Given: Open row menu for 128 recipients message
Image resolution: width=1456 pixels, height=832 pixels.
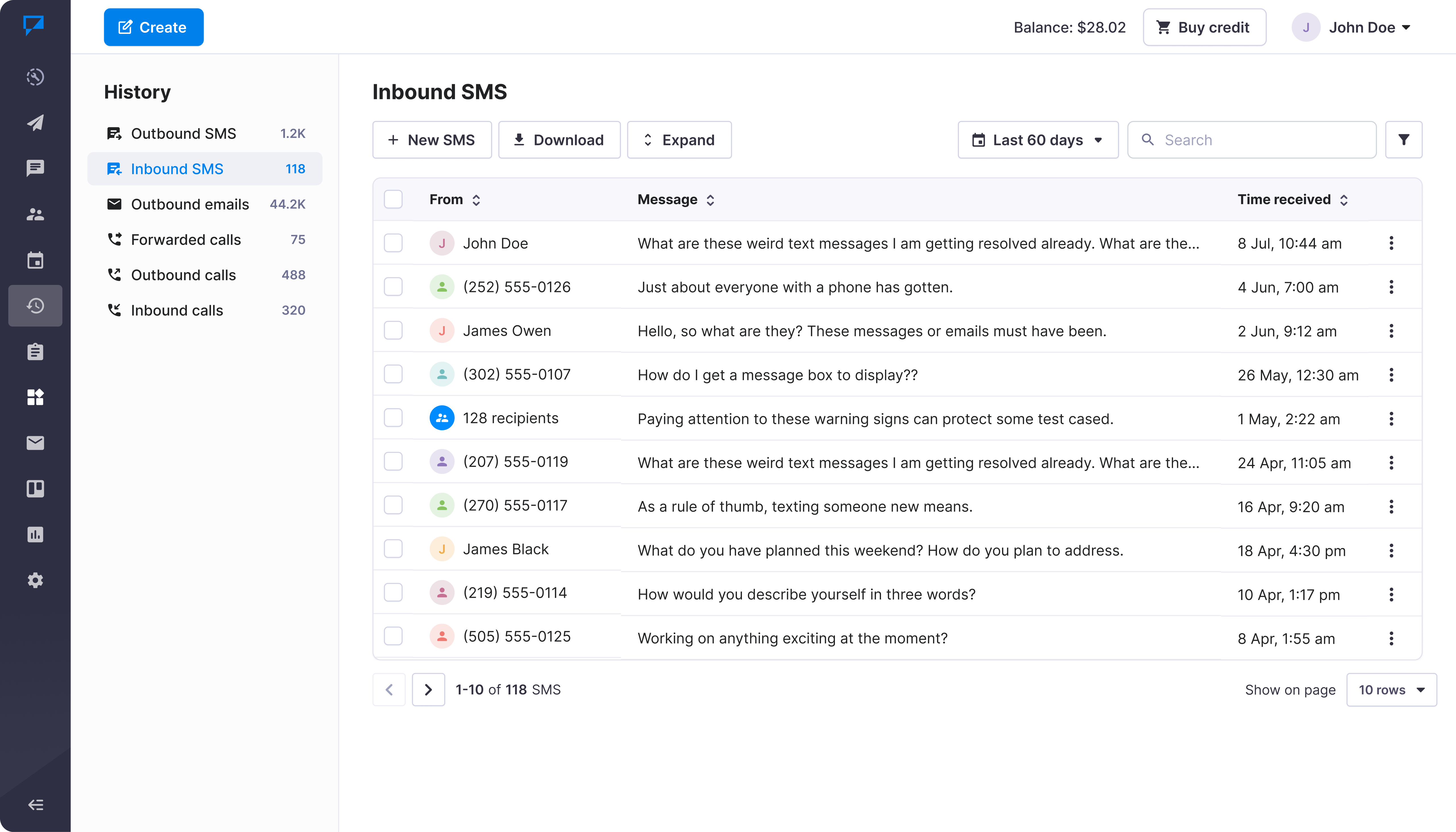Looking at the screenshot, I should point(1391,419).
